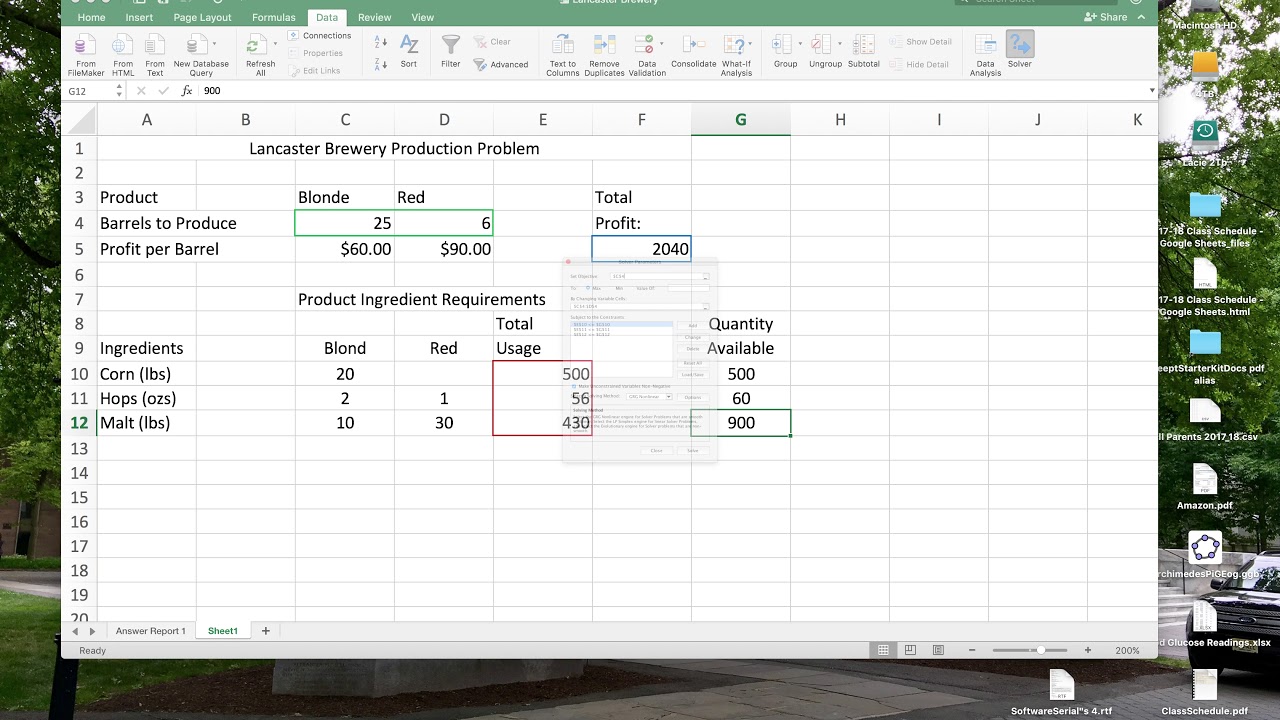This screenshot has width=1280, height=720.
Task: Launch Text to Columns
Action: pos(562,55)
